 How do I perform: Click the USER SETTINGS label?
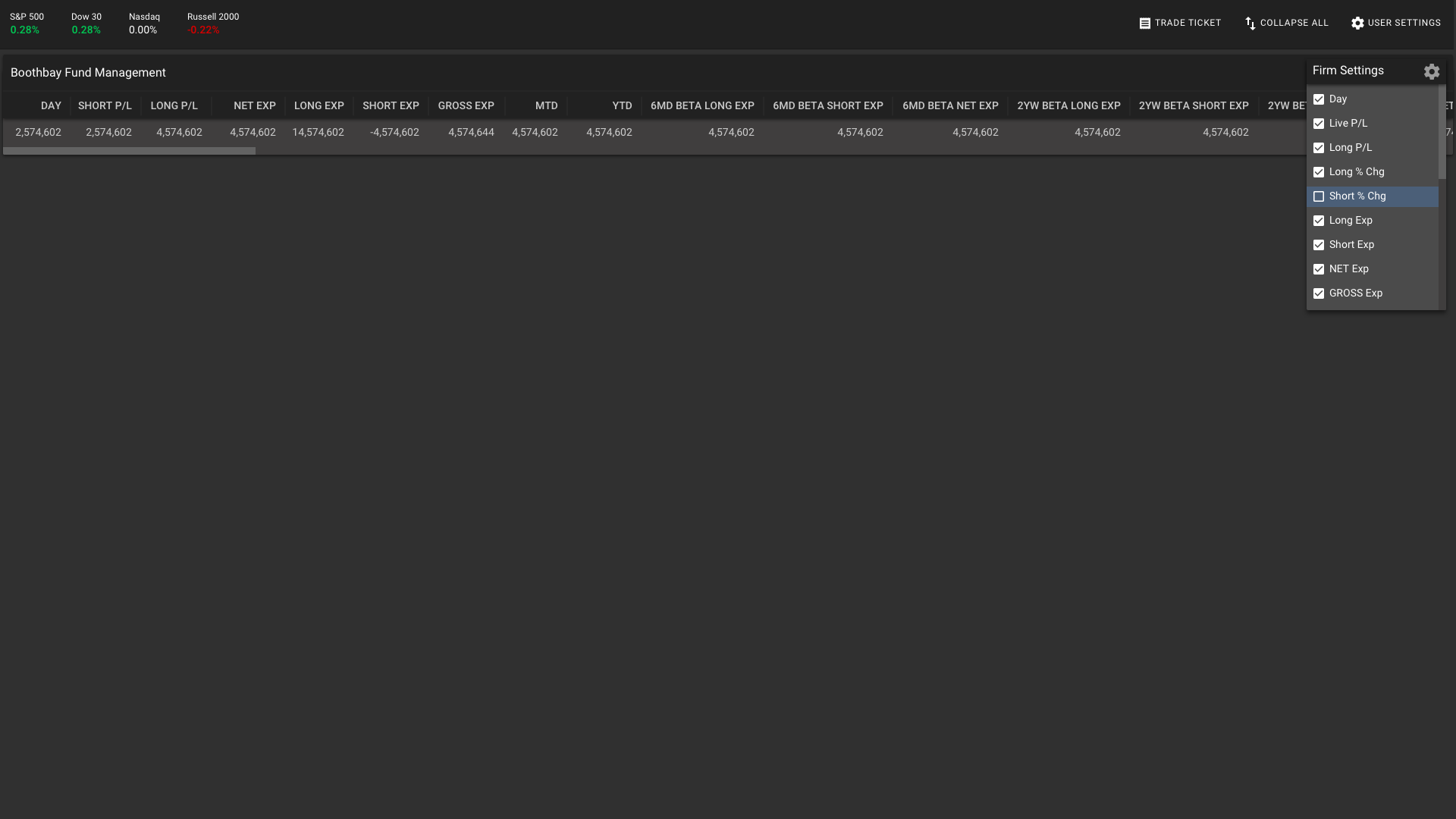(1404, 24)
